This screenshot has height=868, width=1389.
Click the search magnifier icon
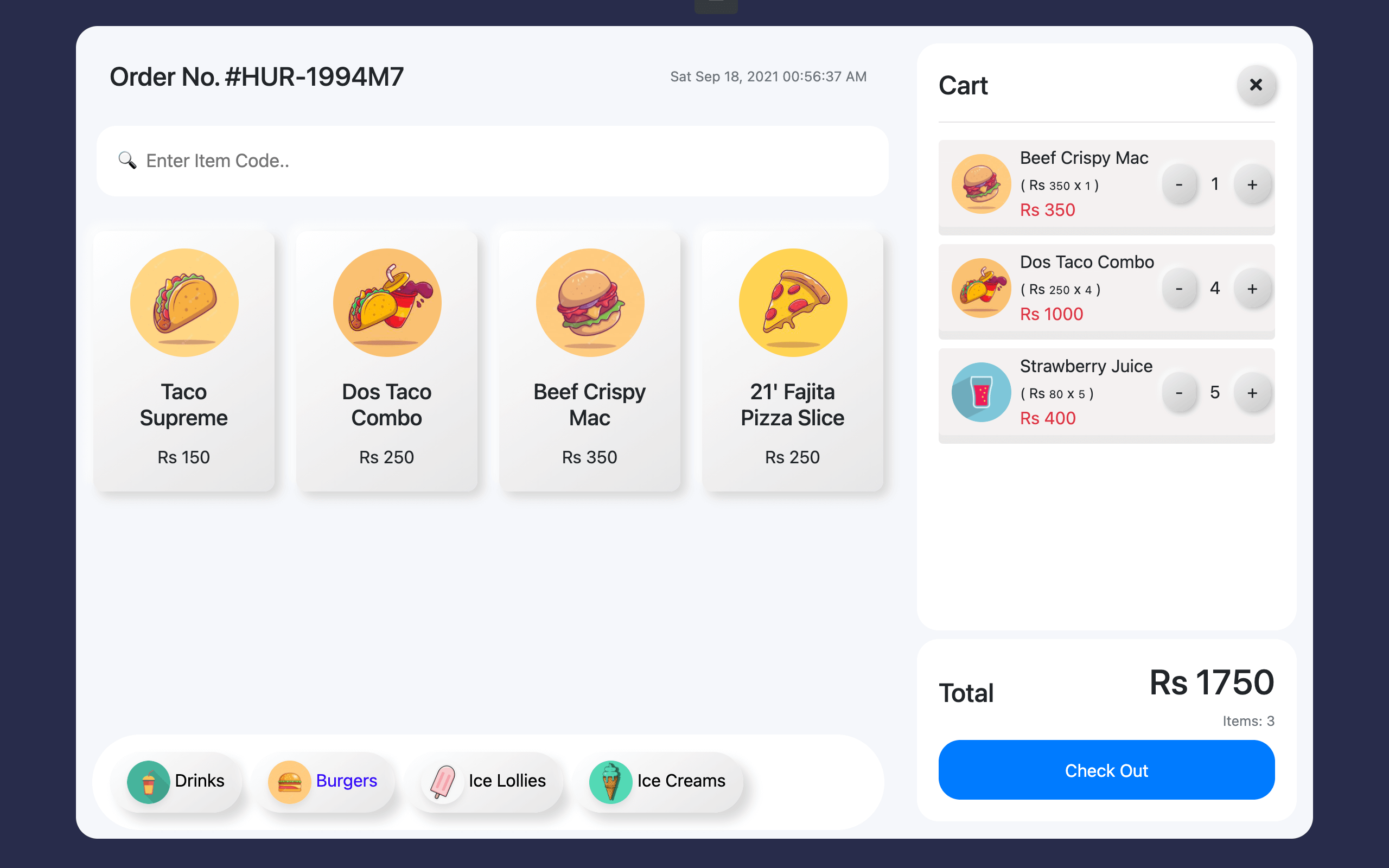[x=127, y=160]
